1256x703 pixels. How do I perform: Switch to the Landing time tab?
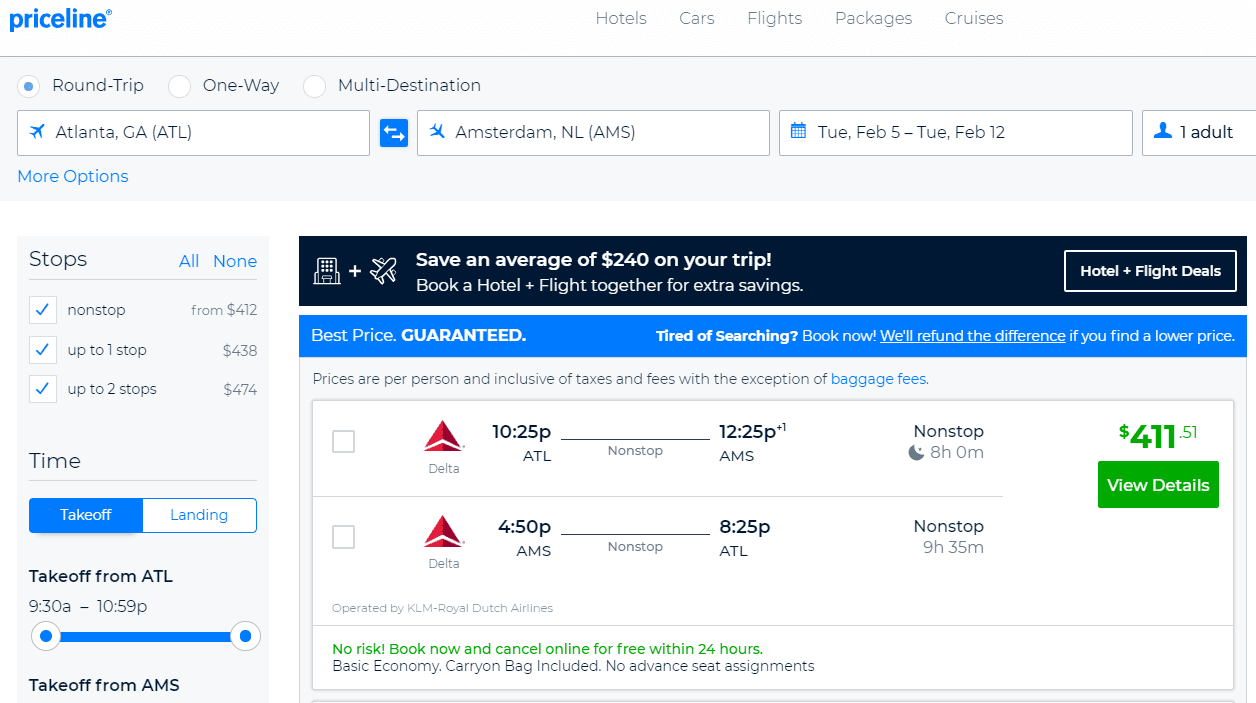(x=199, y=515)
